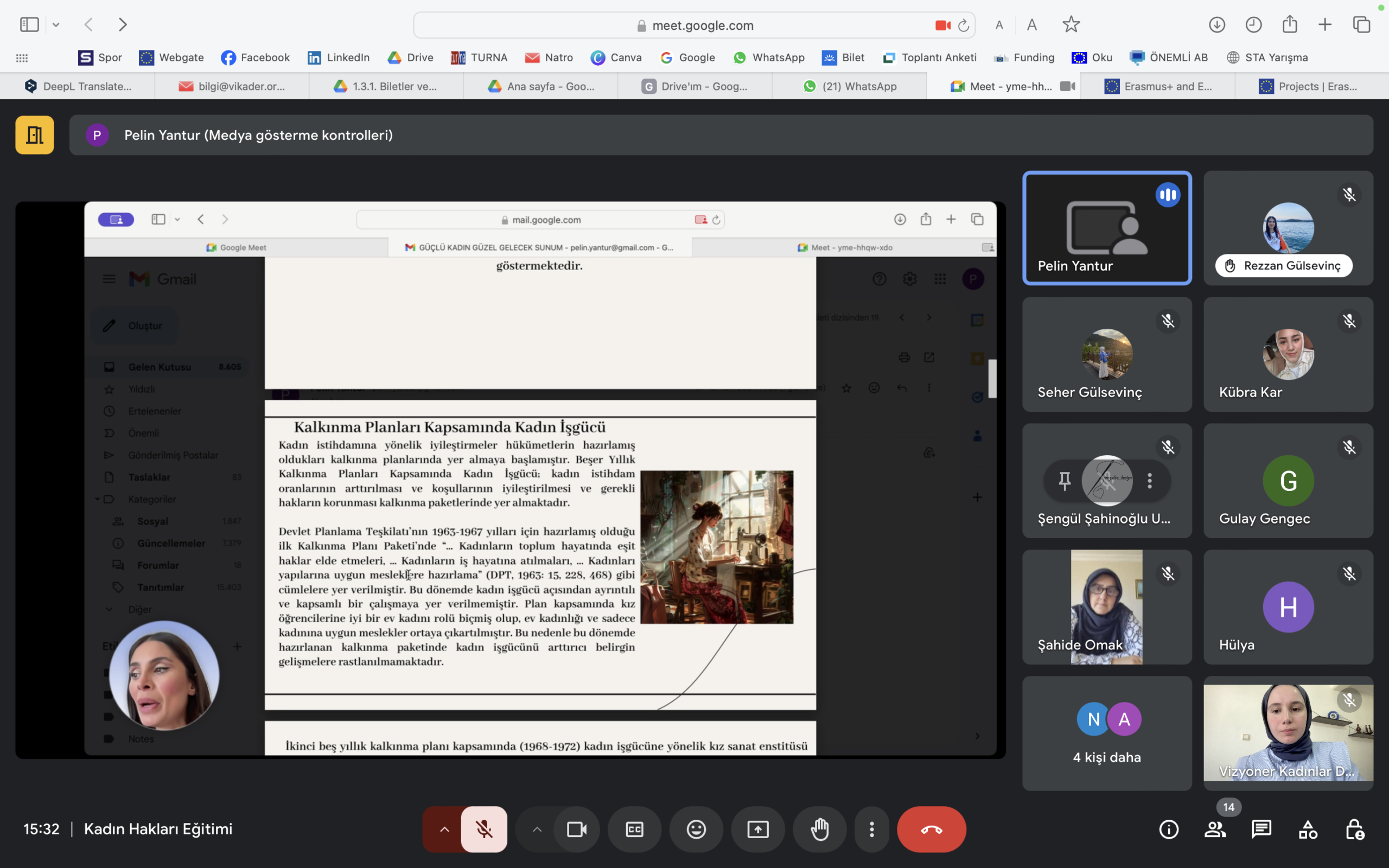Turn on closed captions
The height and width of the screenshot is (868, 1389).
click(634, 829)
